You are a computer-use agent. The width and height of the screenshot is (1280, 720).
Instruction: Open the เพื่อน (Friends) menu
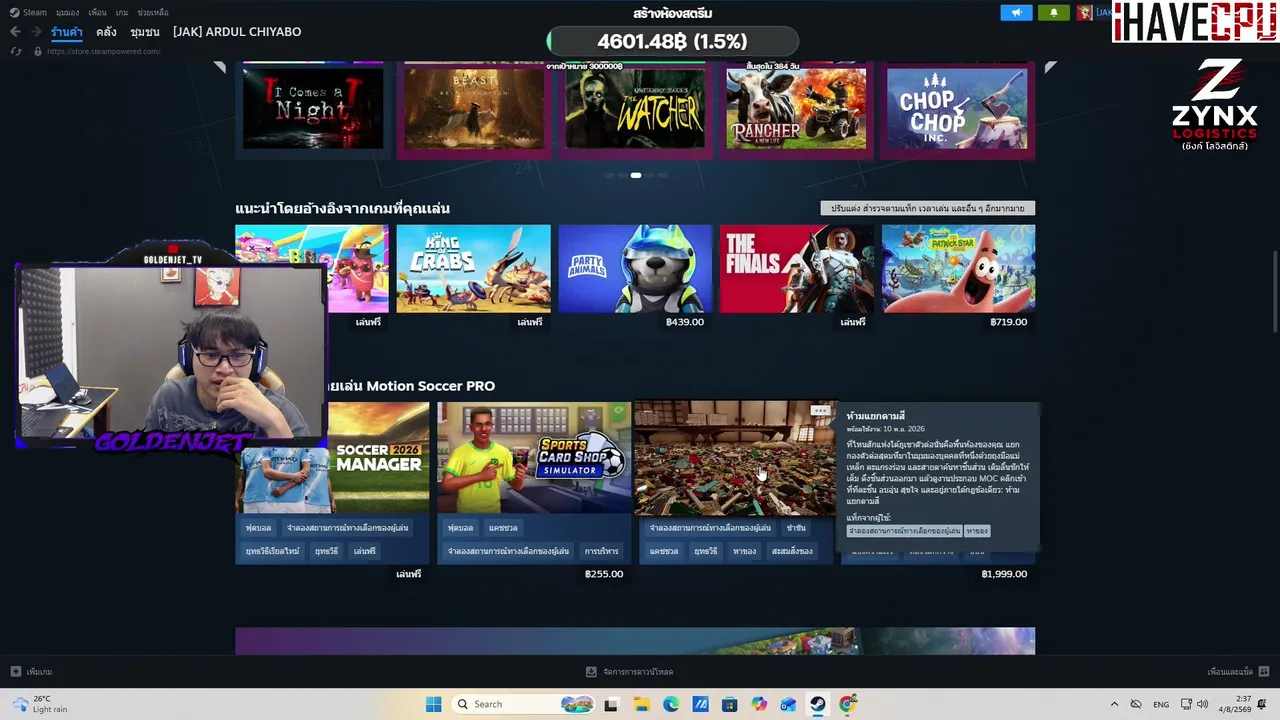[97, 12]
